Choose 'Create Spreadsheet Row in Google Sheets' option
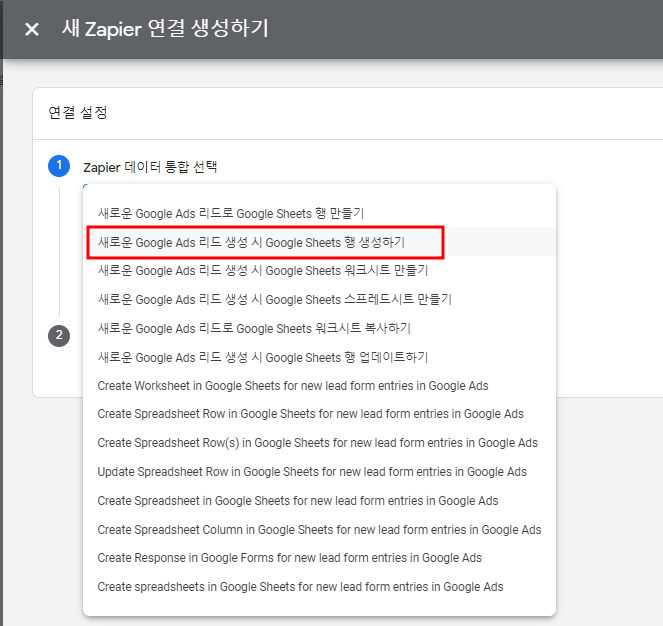Screen dimensions: 663x626 point(319,414)
